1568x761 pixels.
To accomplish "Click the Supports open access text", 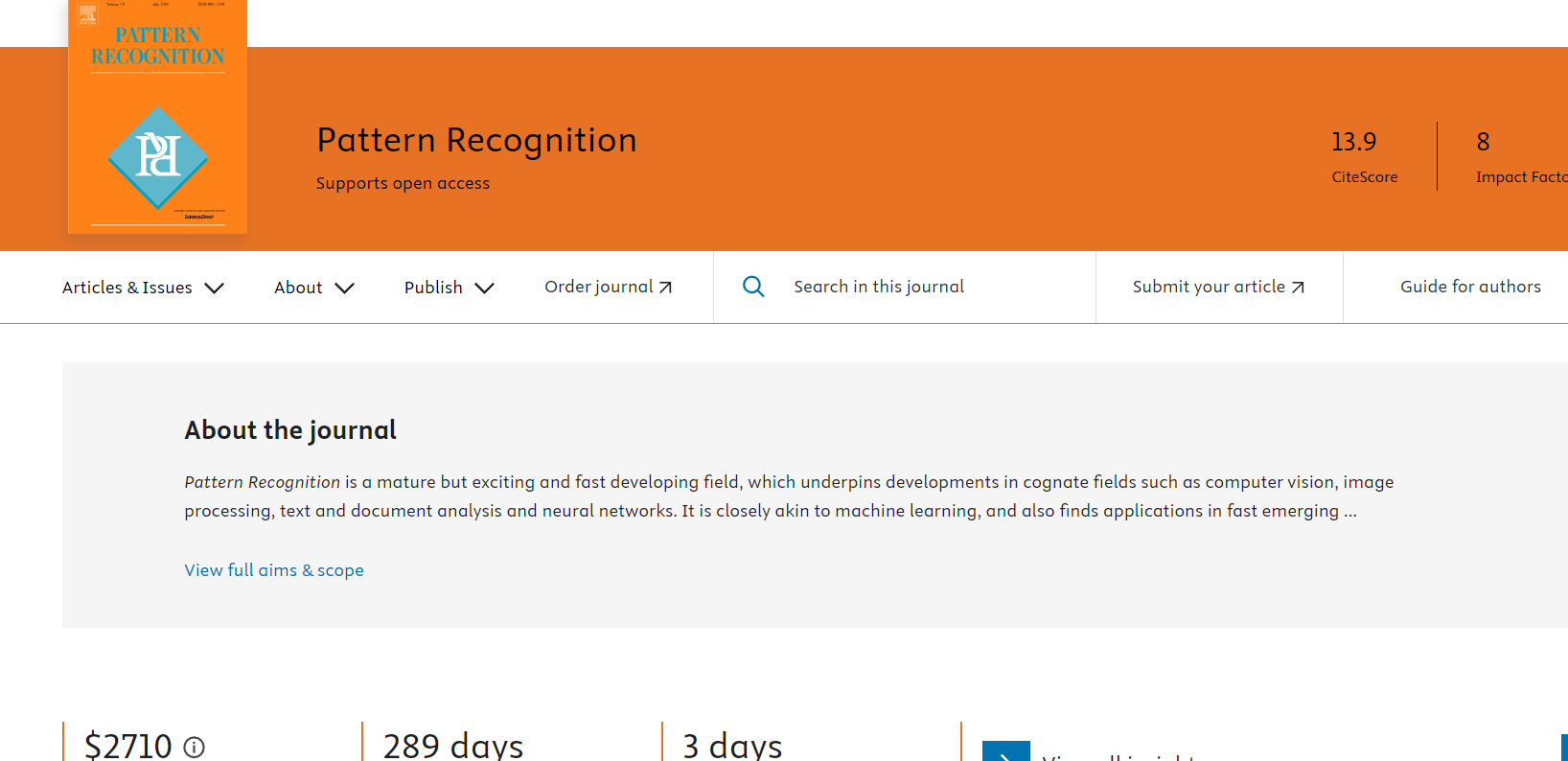I will click(403, 183).
